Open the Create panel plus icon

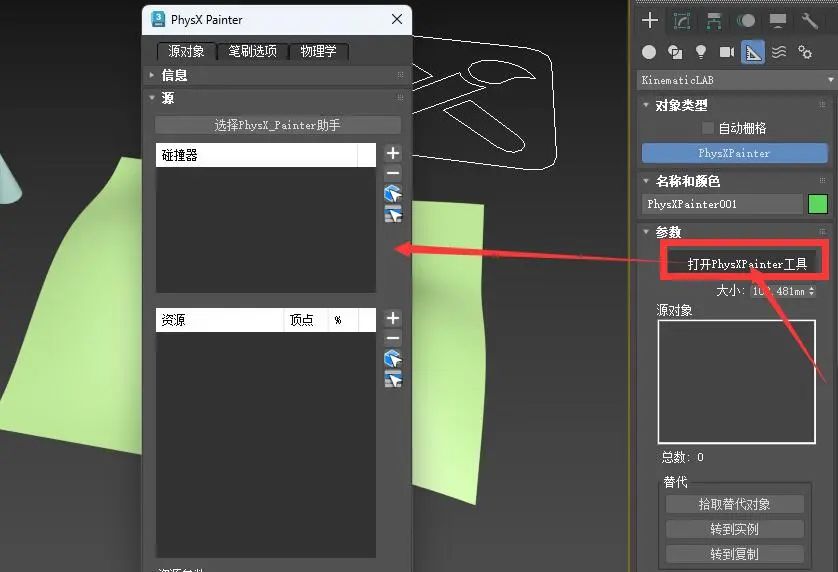[x=649, y=21]
